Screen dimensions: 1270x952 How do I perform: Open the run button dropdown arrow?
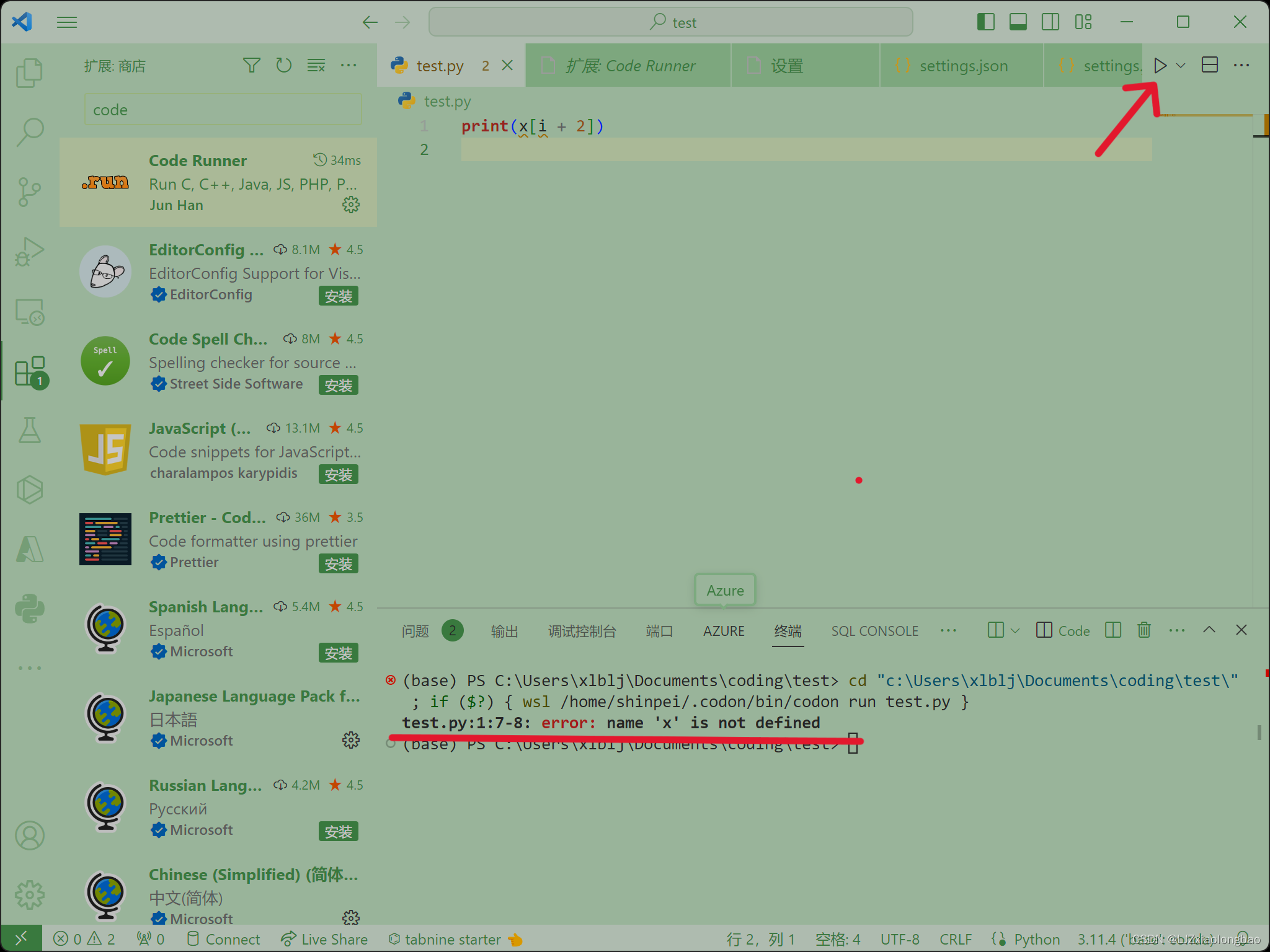(1181, 65)
